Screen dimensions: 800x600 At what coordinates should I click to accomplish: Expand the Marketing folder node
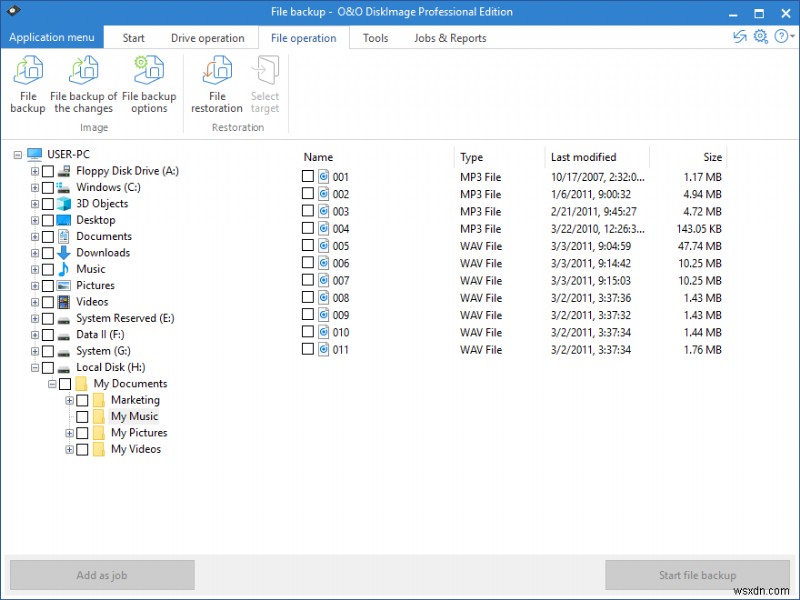[x=68, y=399]
